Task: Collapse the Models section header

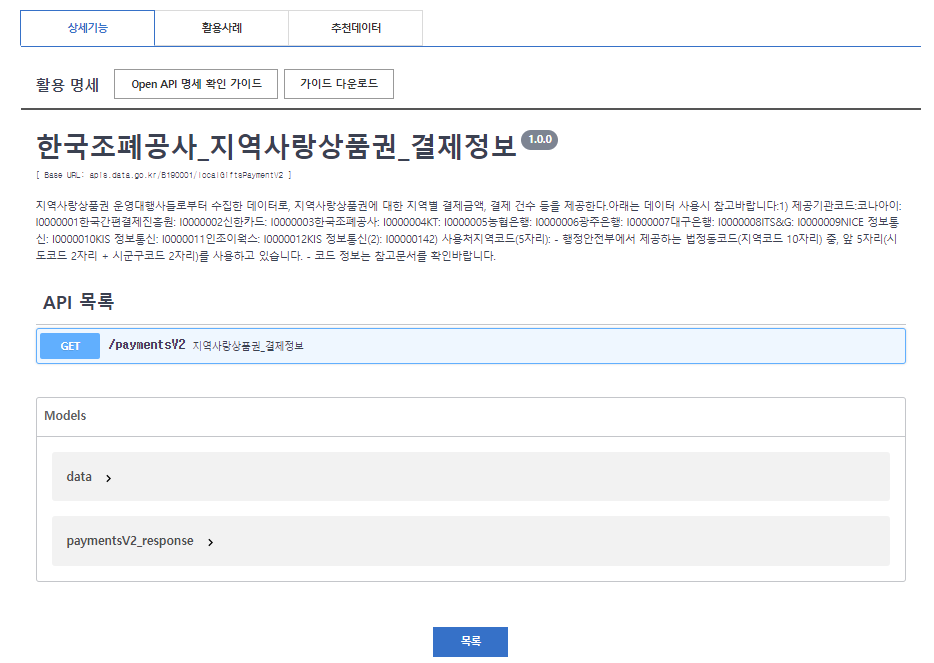Action: pyautogui.click(x=471, y=416)
